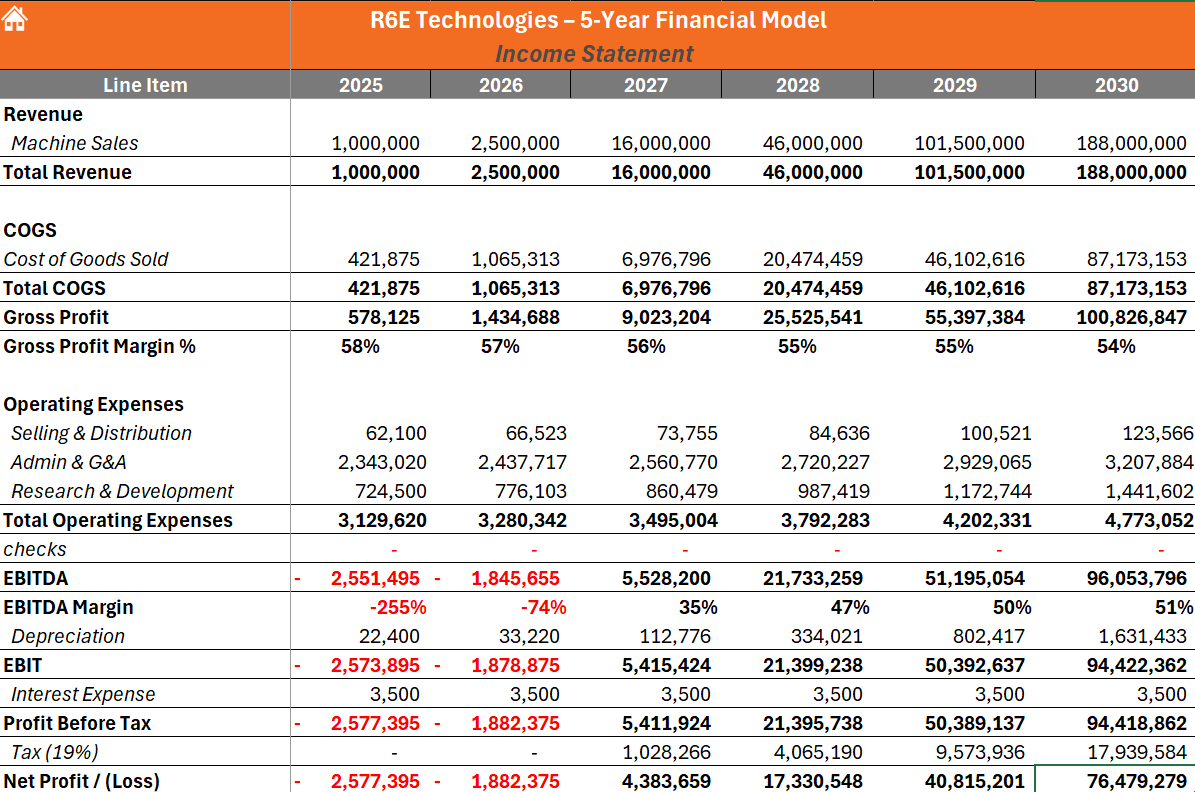The image size is (1195, 792).
Task: Select the Line Item column header
Action: 145,85
